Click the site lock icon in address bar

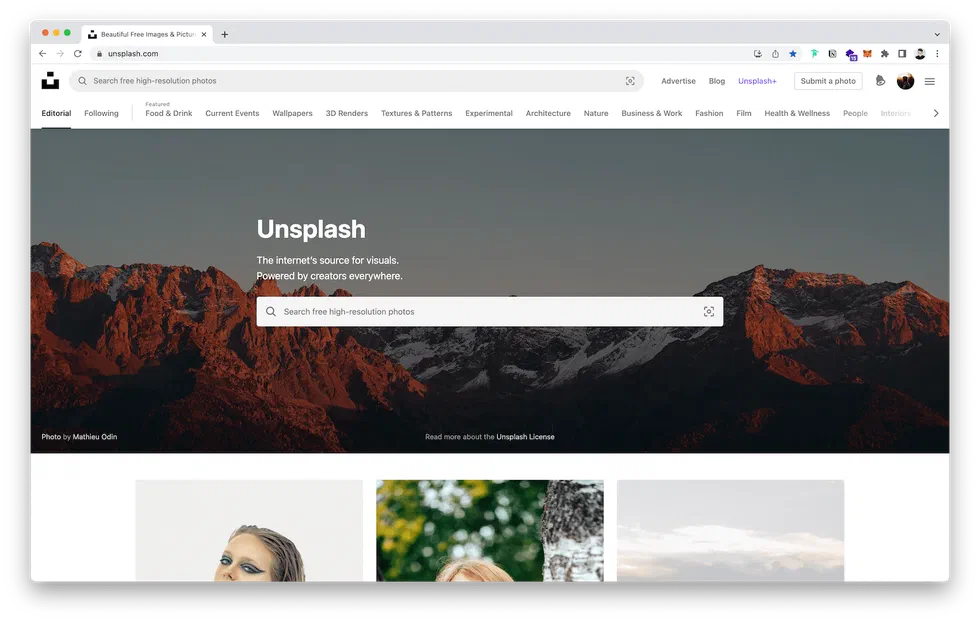[x=99, y=54]
